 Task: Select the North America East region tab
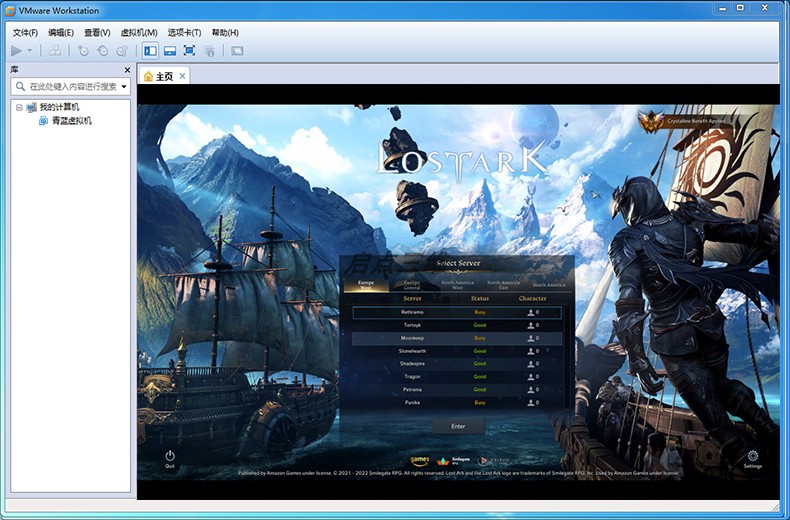(x=503, y=285)
